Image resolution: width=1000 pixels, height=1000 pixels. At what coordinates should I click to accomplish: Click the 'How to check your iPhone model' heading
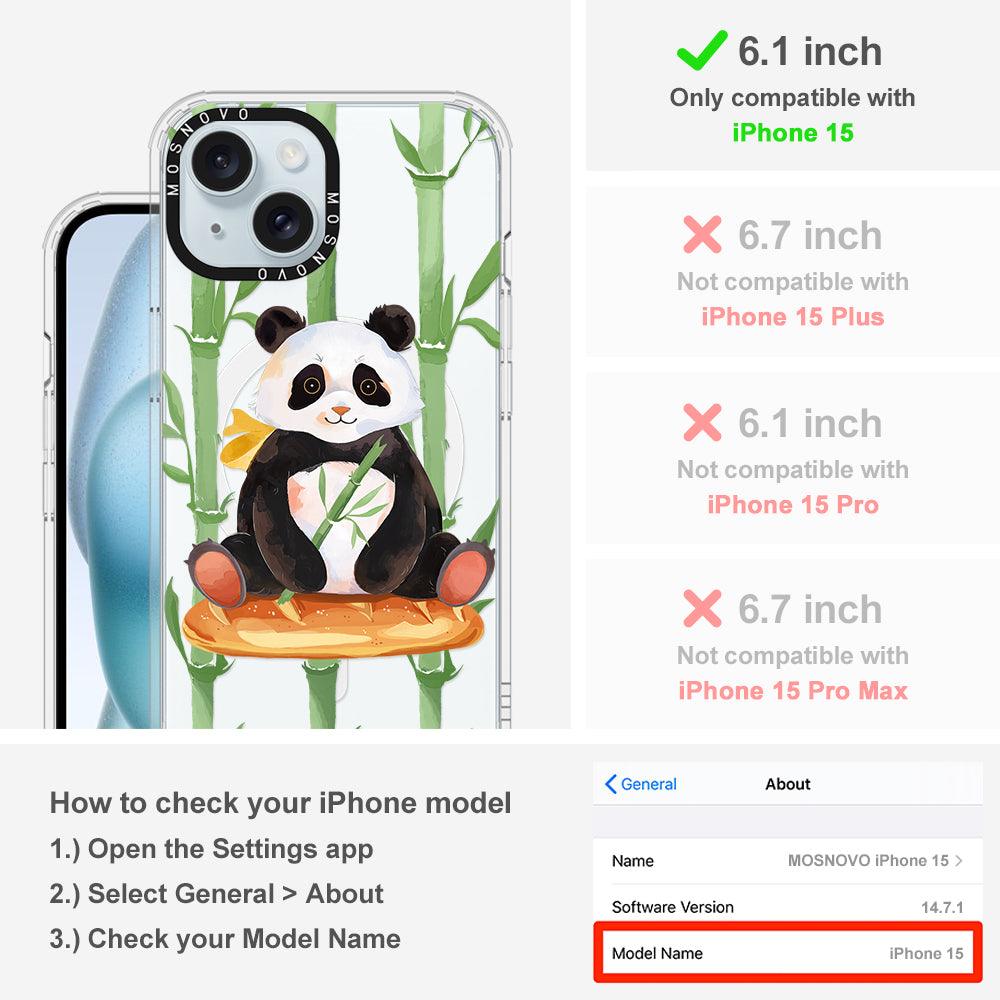click(281, 802)
